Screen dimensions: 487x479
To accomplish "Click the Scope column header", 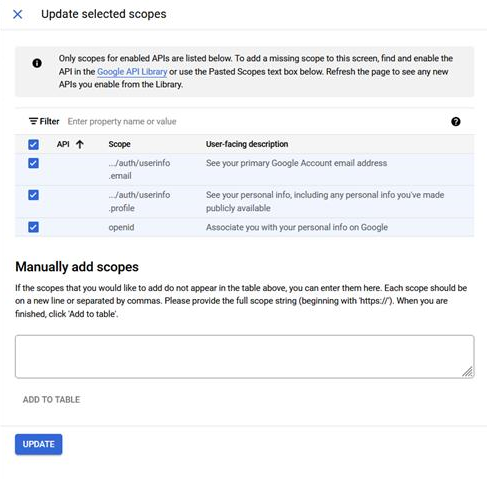I will pyautogui.click(x=119, y=144).
